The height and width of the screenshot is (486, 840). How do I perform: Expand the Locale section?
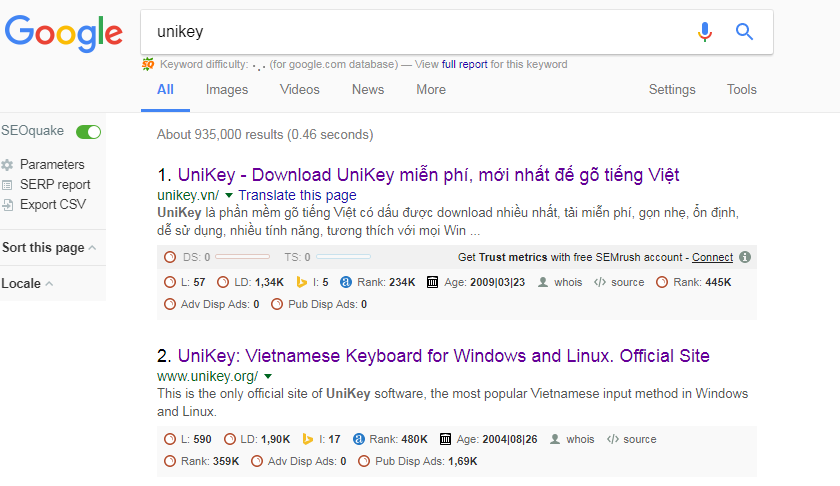[x=27, y=283]
